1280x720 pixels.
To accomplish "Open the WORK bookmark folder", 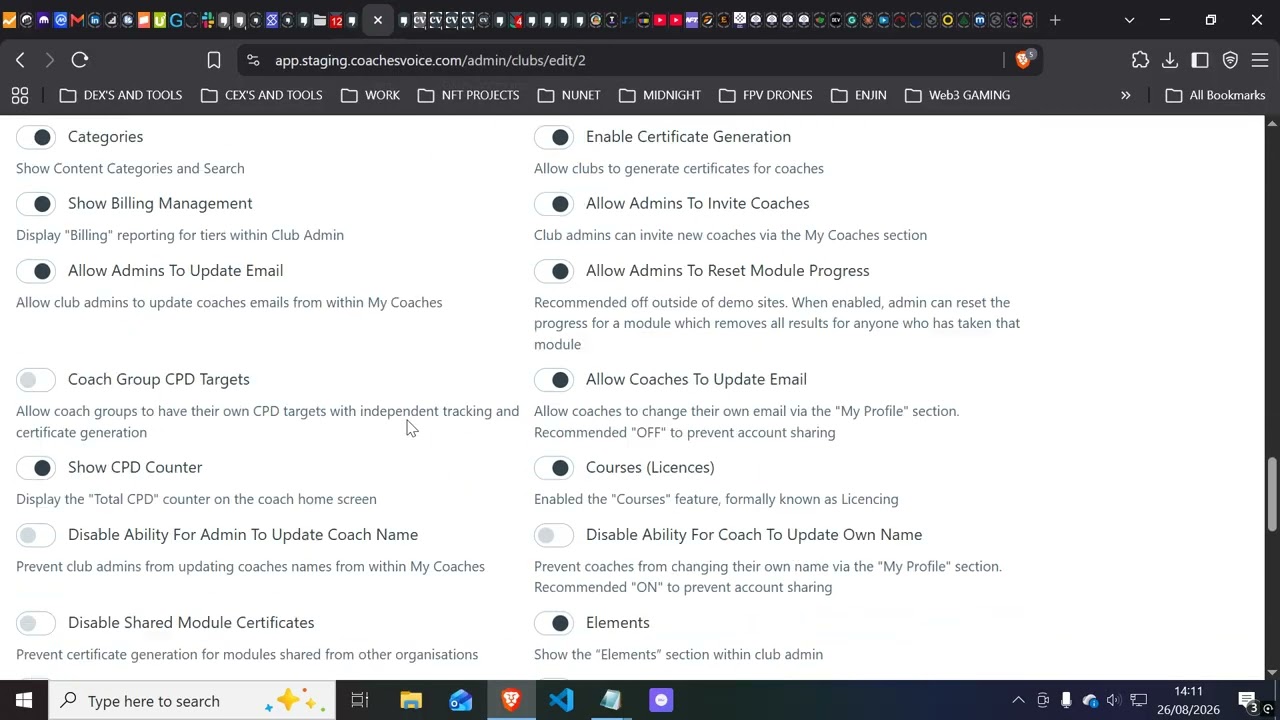I will 370,95.
